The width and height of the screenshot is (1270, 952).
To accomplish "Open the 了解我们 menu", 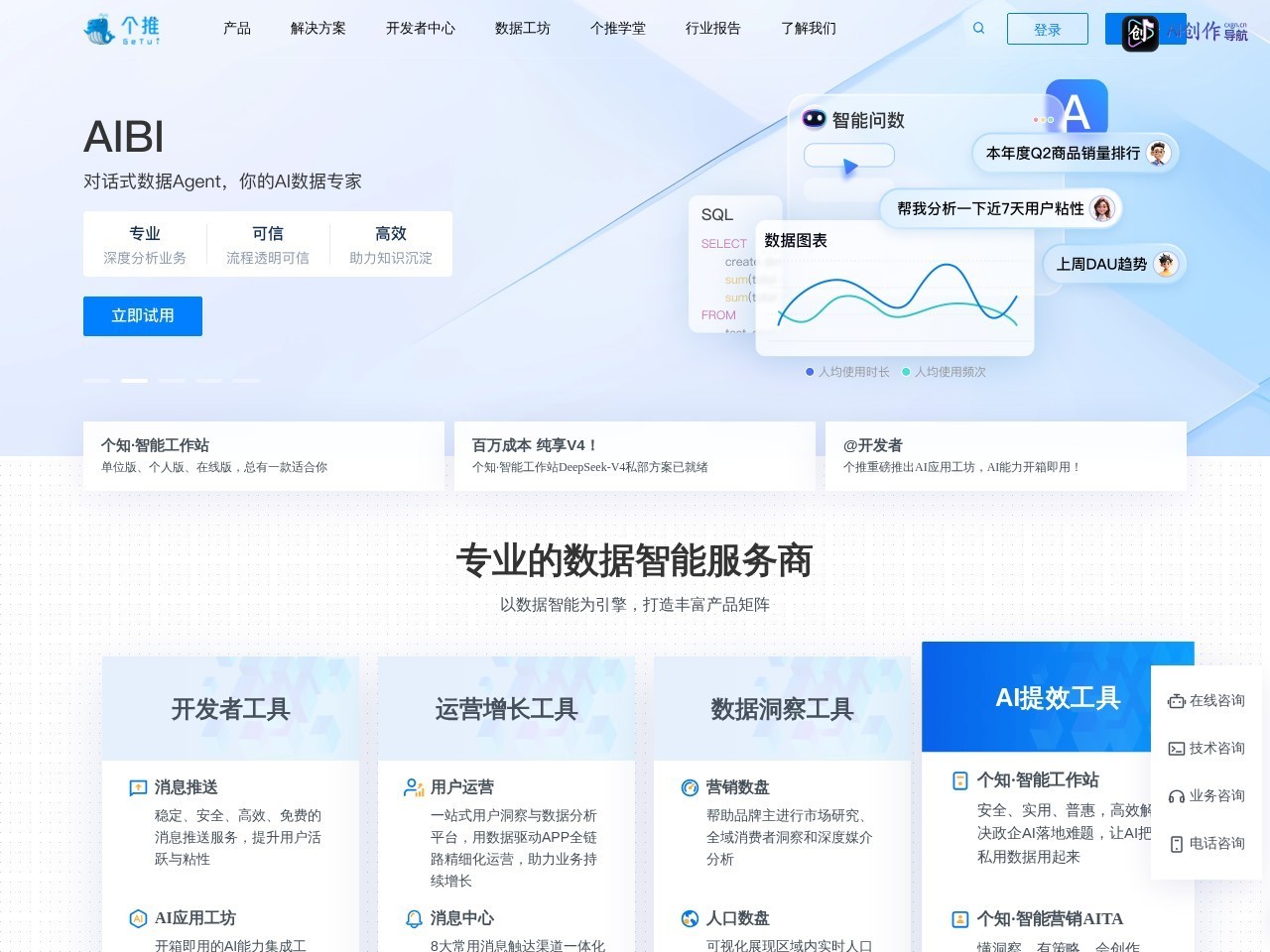I will tap(809, 29).
